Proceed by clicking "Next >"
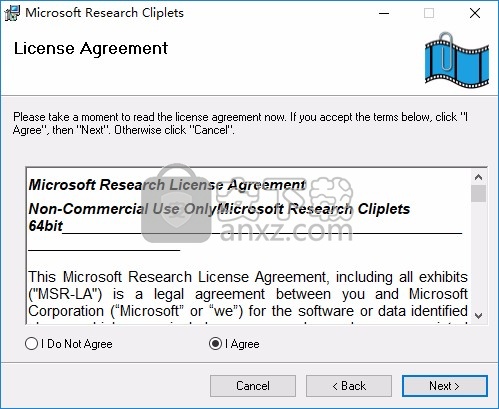The image size is (499, 409). [x=445, y=386]
